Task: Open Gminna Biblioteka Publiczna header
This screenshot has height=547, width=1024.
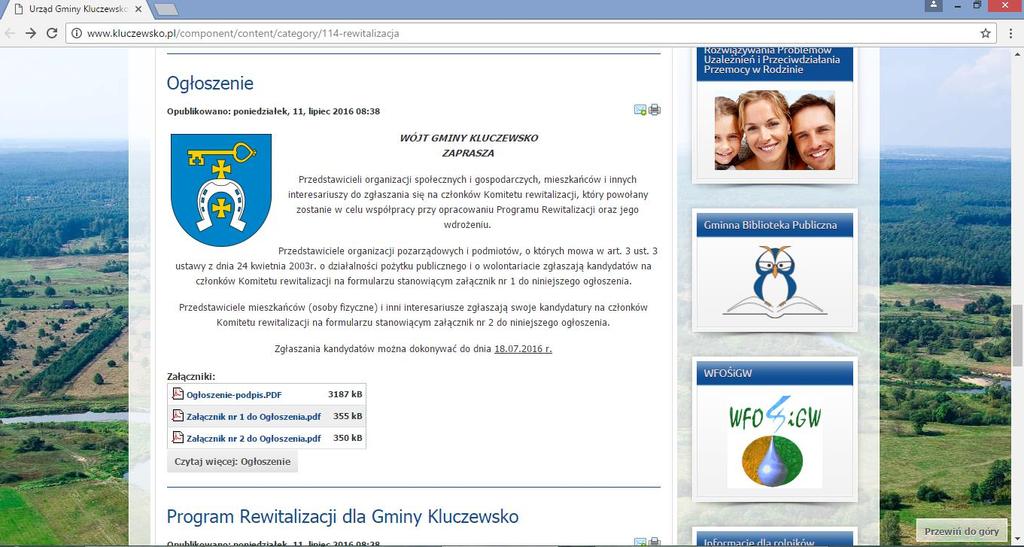Action: [x=775, y=225]
